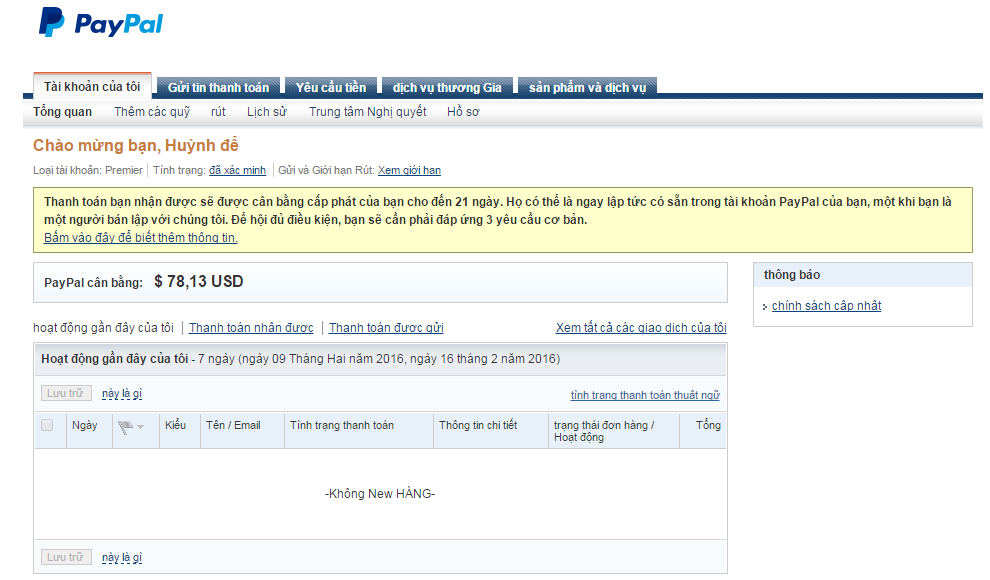
Task: Click the Tên / Email column header
Action: (x=233, y=425)
